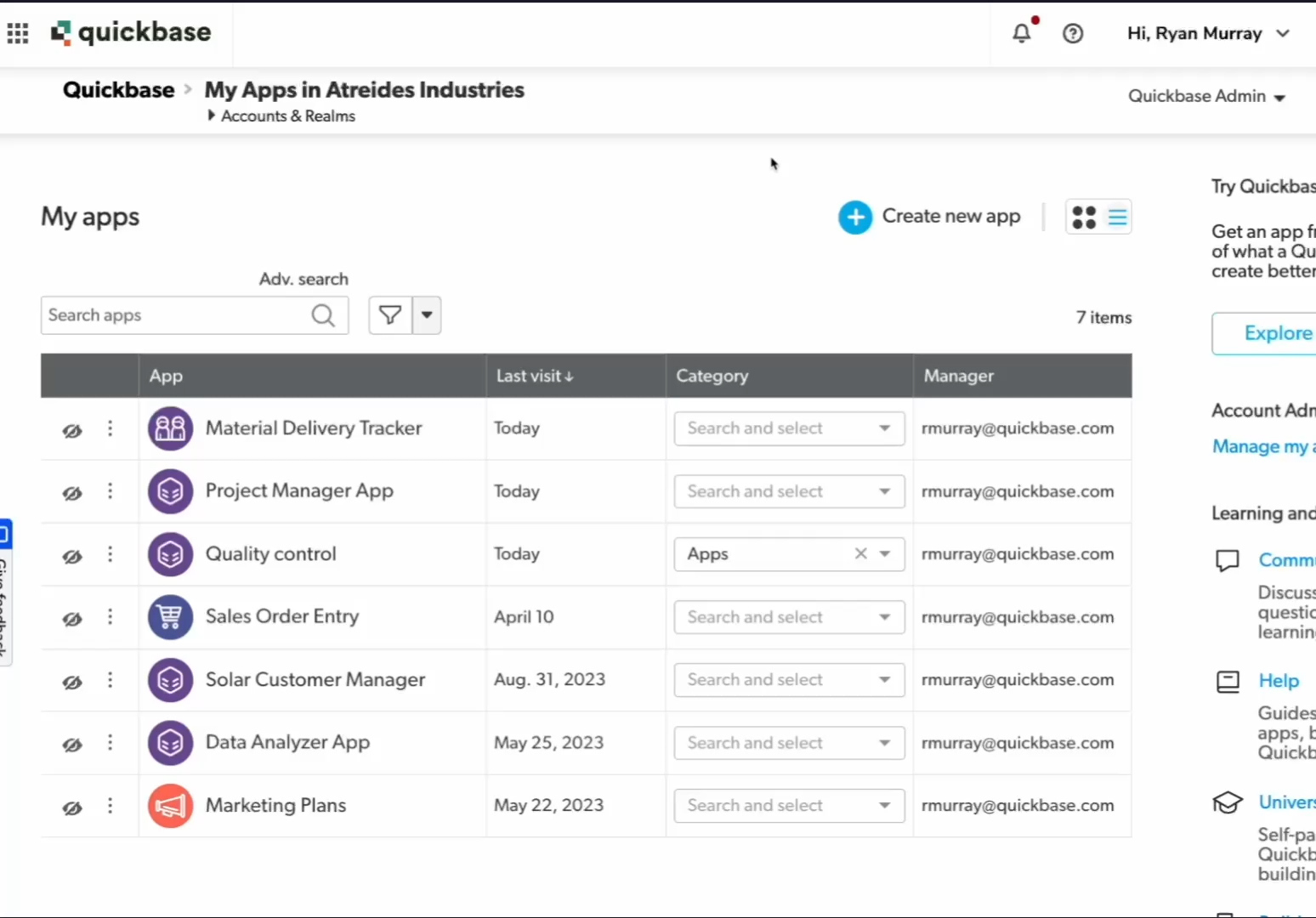Clear the Apps category for Quality control
Viewport: 1316px width, 918px height.
pyautogui.click(x=860, y=554)
